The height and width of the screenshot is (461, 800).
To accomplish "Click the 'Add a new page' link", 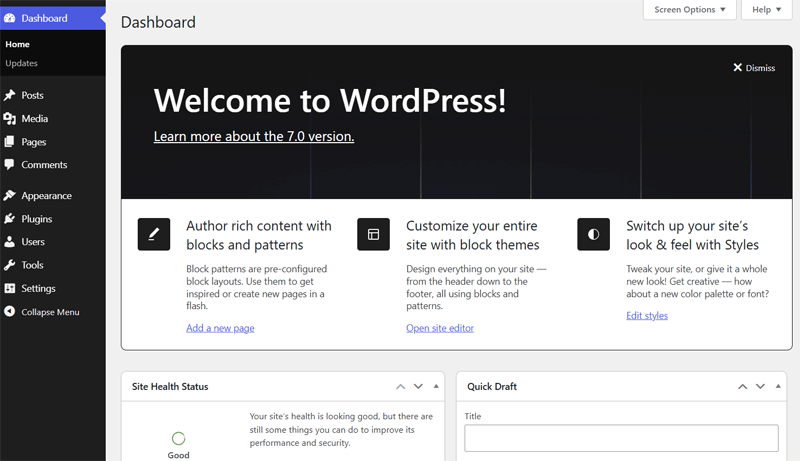I will [220, 328].
